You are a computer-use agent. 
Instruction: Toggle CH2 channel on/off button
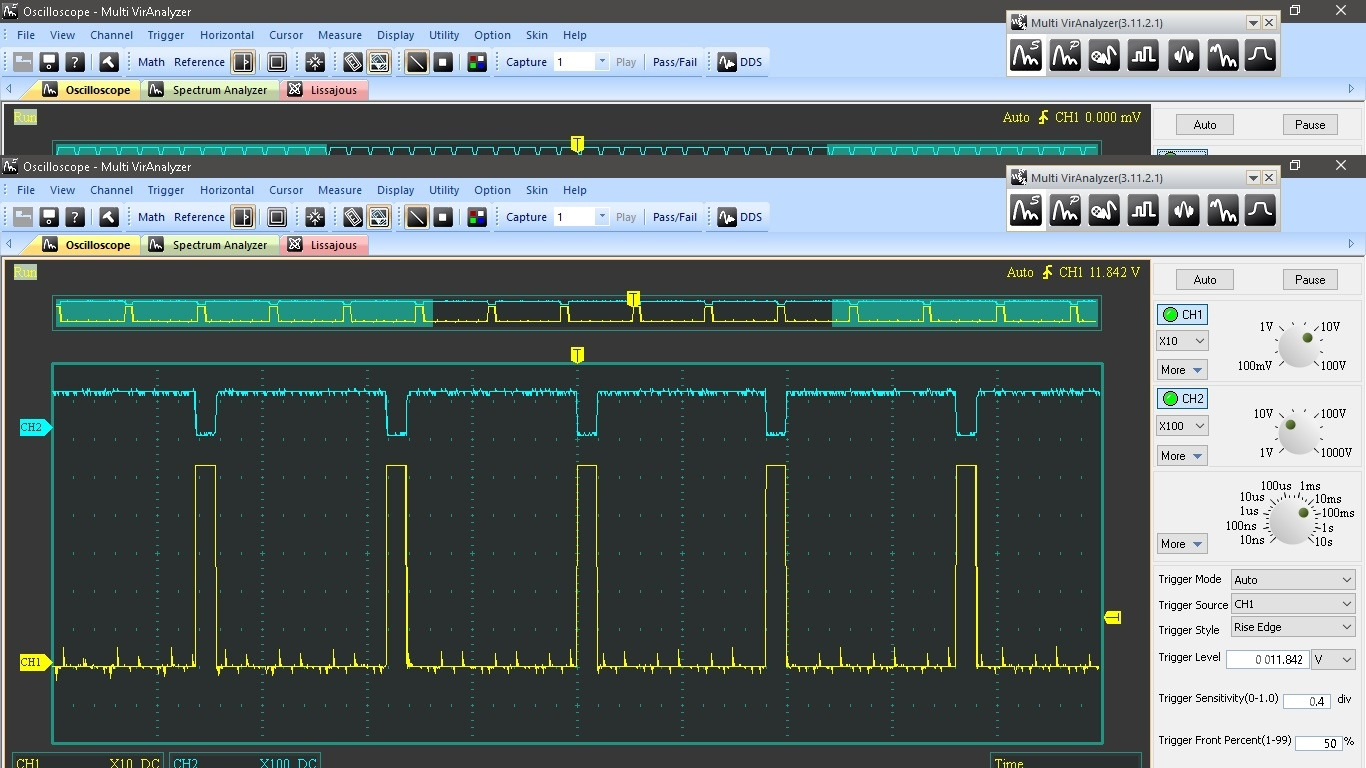pos(1182,398)
